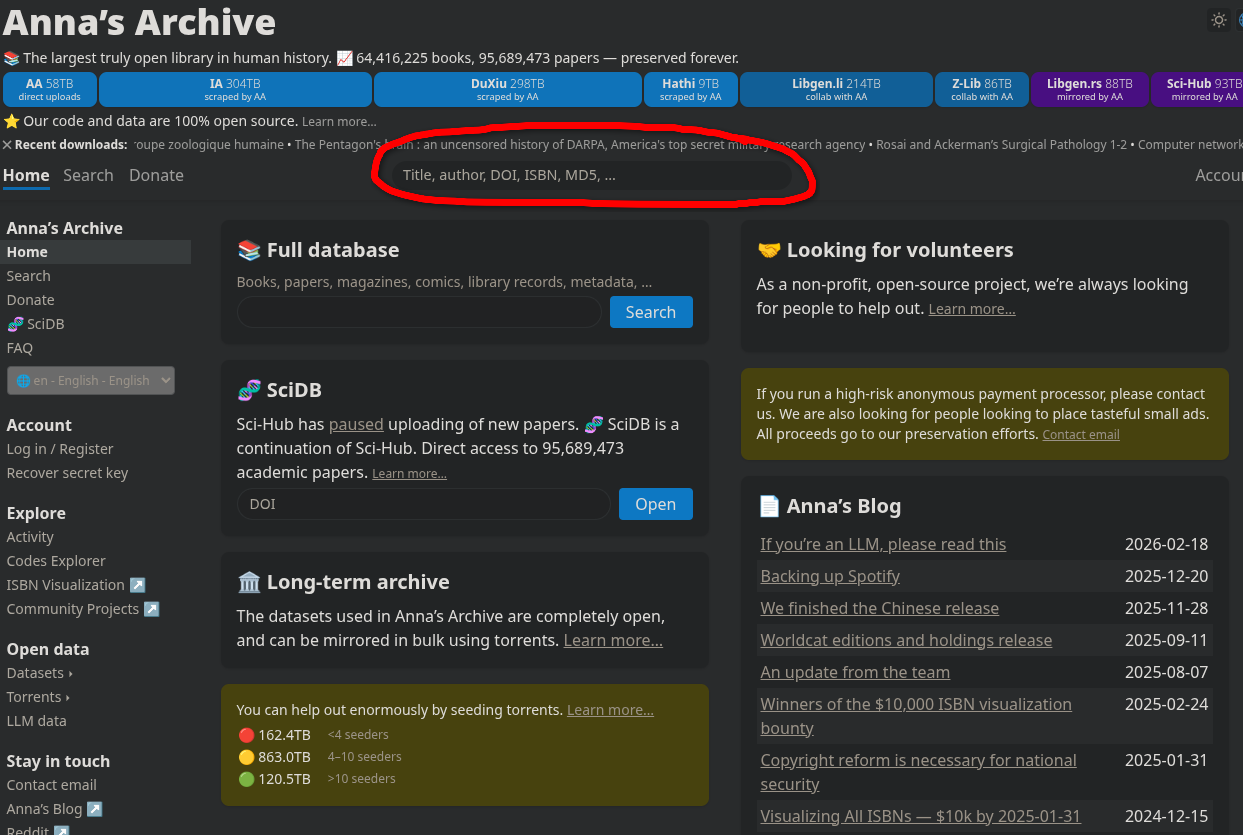Switch to the Search tab in header
This screenshot has width=1243, height=835.
[x=88, y=175]
